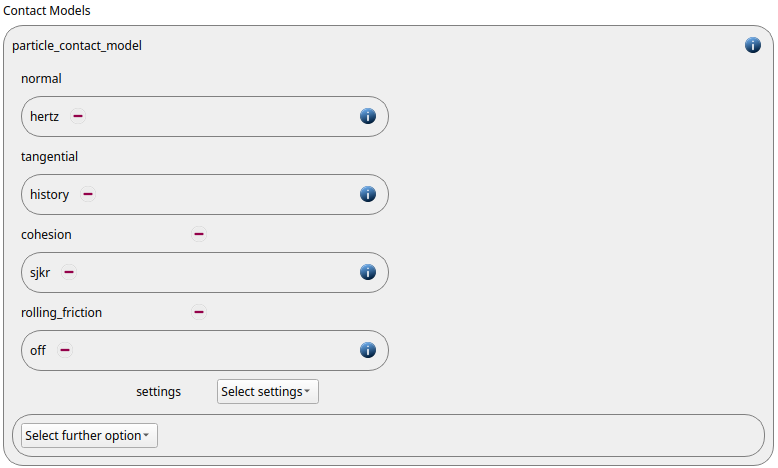Click the off rolling friction field
Image resolution: width=778 pixels, height=468 pixels.
(204, 350)
